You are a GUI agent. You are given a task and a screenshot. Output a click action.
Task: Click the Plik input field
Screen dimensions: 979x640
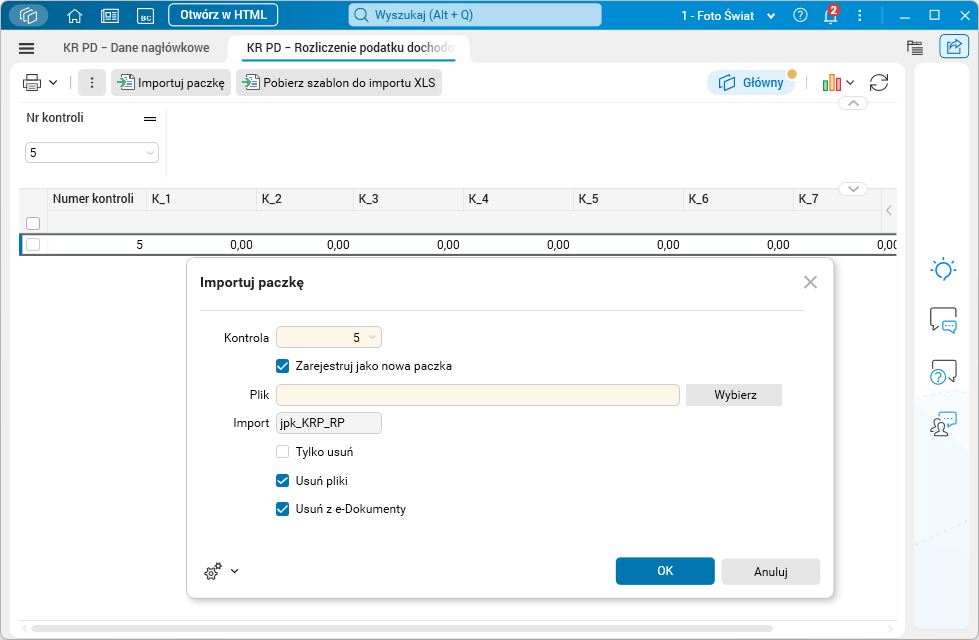tap(478, 395)
